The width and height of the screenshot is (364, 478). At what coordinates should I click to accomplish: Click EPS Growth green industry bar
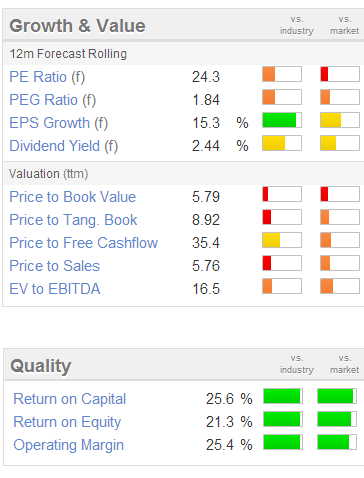pyautogui.click(x=282, y=120)
